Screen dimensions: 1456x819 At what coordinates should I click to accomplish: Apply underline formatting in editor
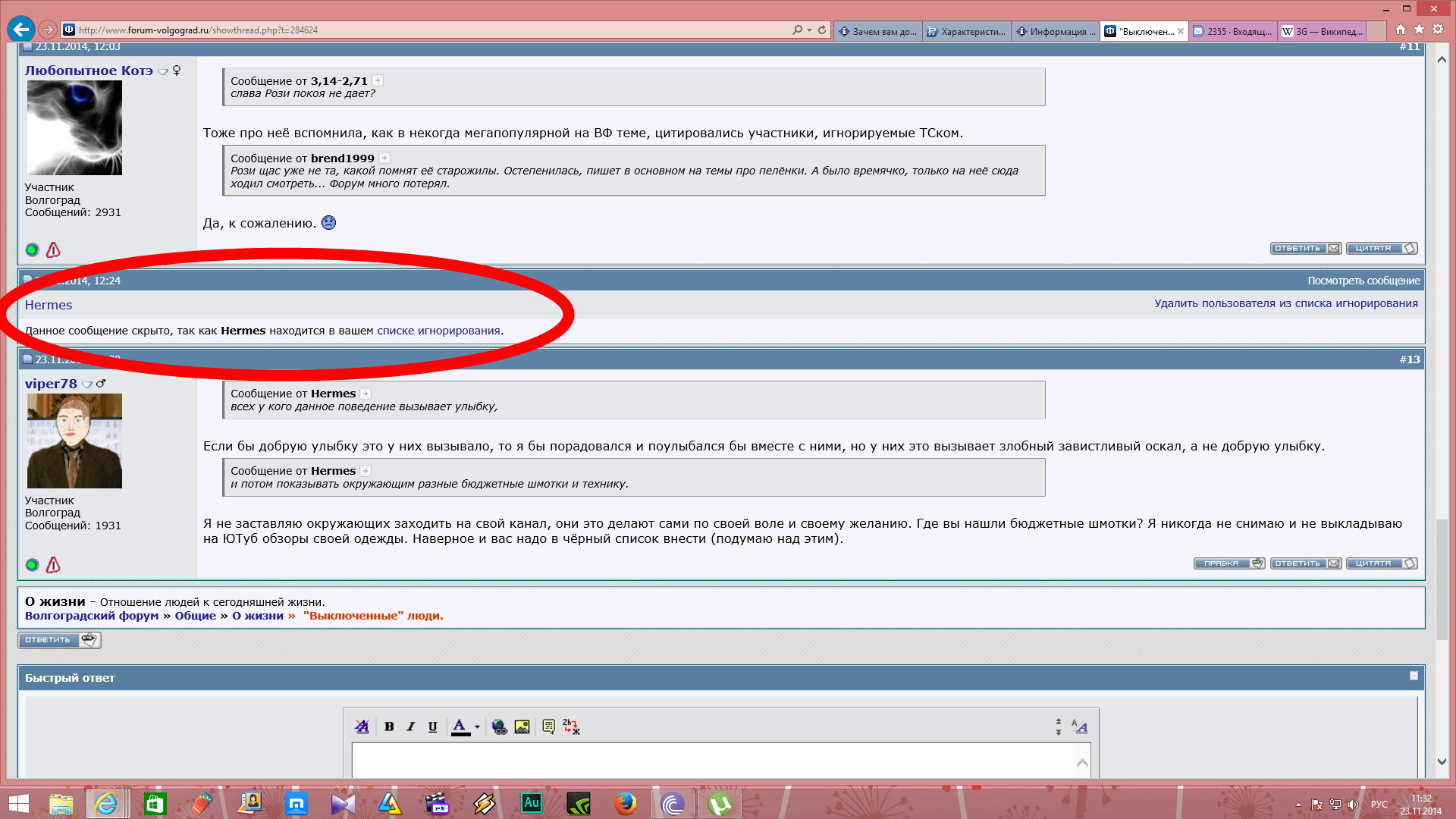click(432, 726)
